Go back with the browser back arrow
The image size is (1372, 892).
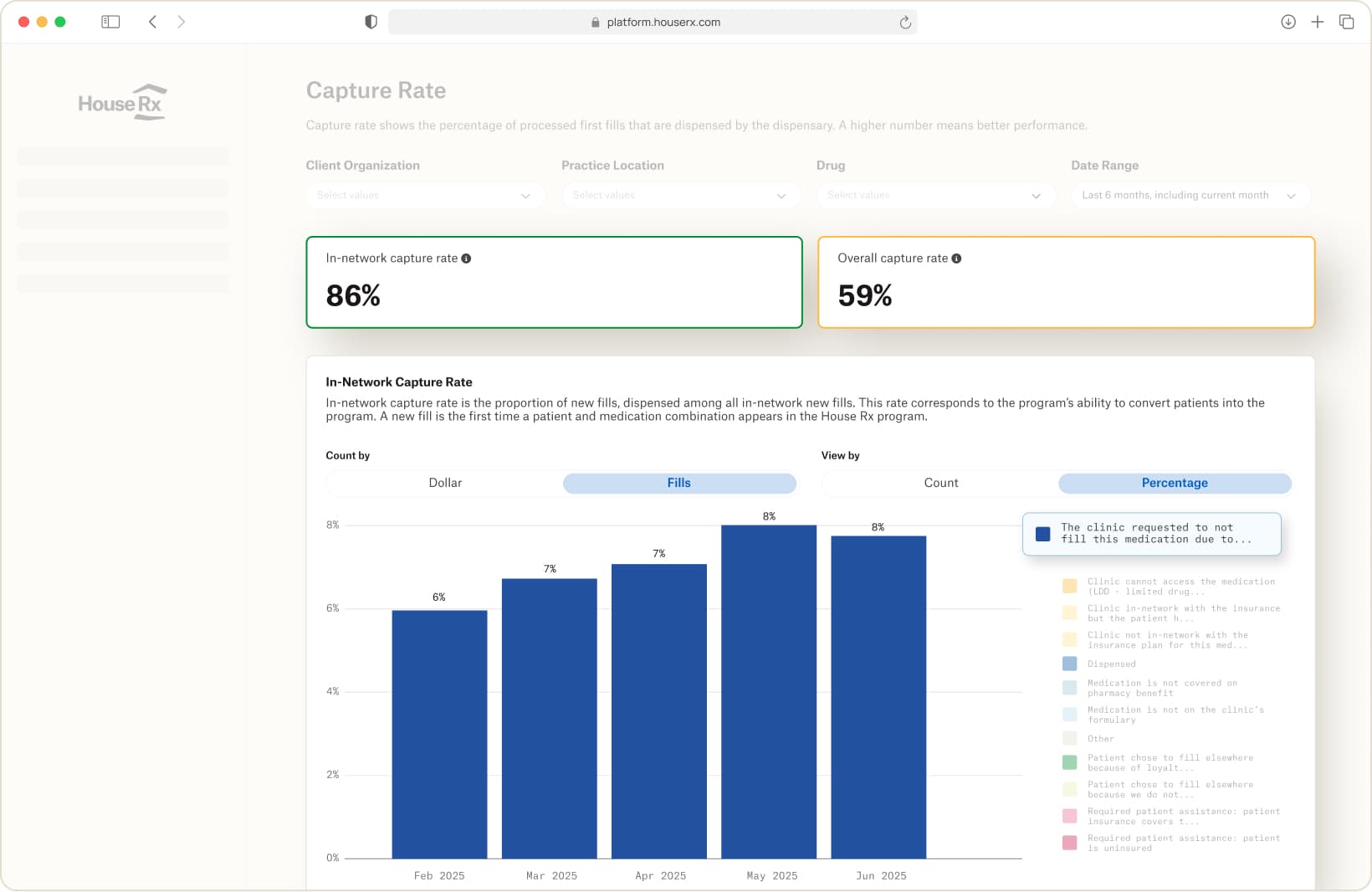(x=152, y=22)
